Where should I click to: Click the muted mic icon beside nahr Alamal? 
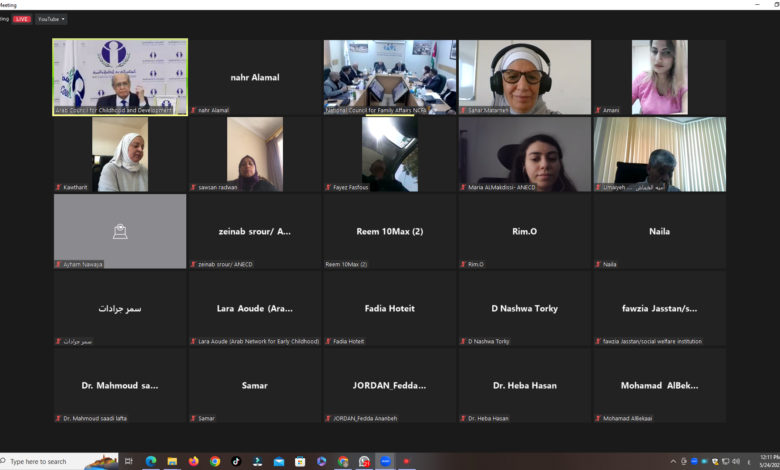click(194, 110)
